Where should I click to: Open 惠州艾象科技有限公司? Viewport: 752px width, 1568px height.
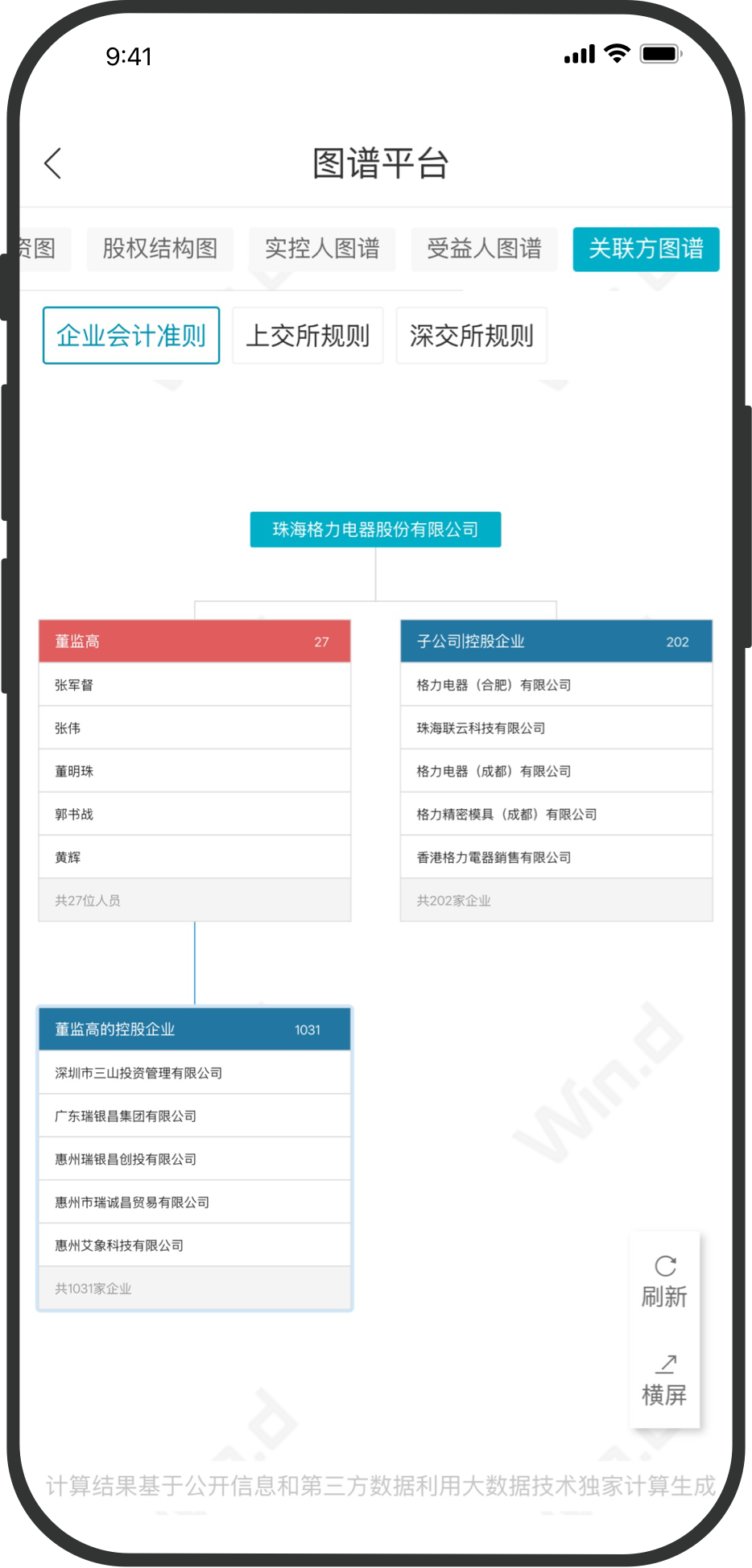click(195, 1245)
